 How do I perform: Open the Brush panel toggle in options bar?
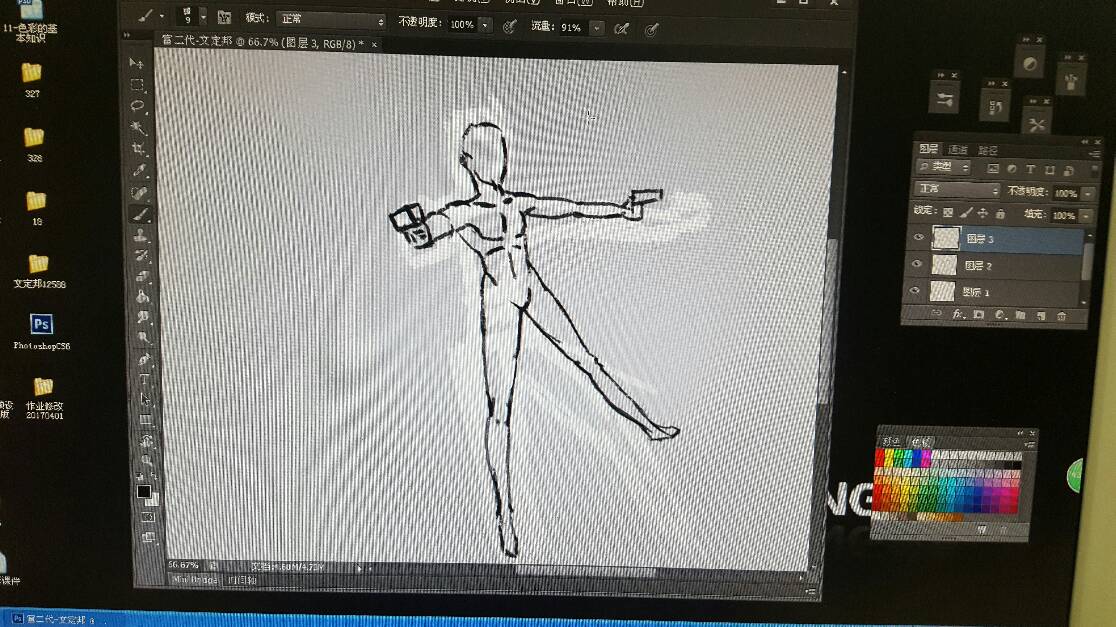click(x=224, y=18)
